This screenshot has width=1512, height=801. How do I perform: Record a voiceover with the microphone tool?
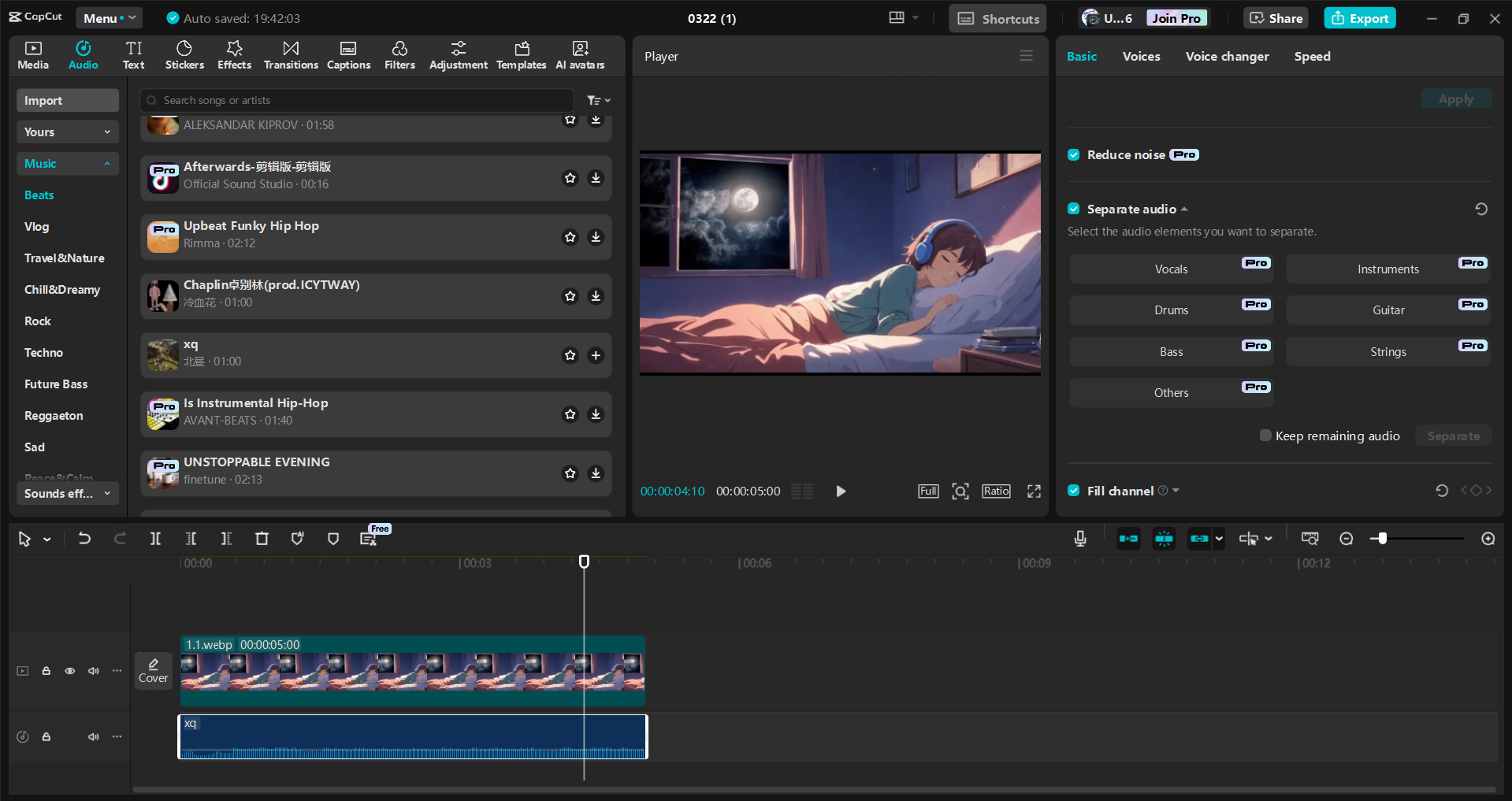1079,539
